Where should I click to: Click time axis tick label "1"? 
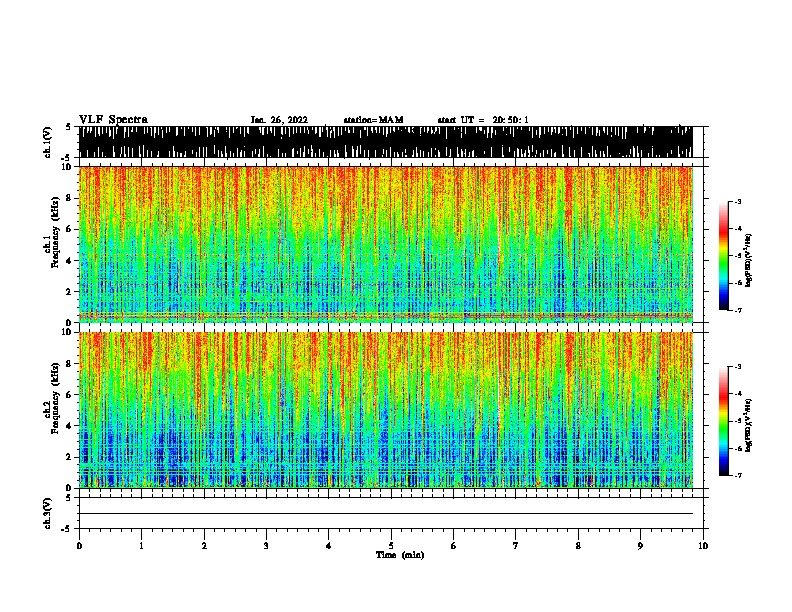click(x=141, y=546)
